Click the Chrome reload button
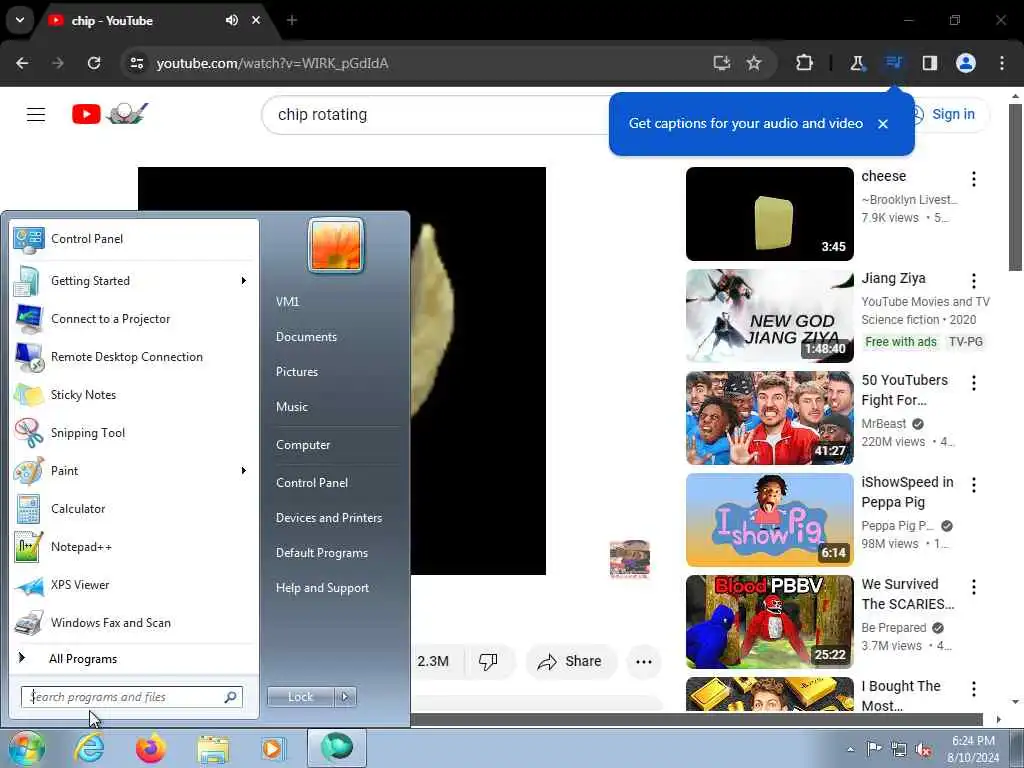The height and width of the screenshot is (768, 1024). (94, 63)
